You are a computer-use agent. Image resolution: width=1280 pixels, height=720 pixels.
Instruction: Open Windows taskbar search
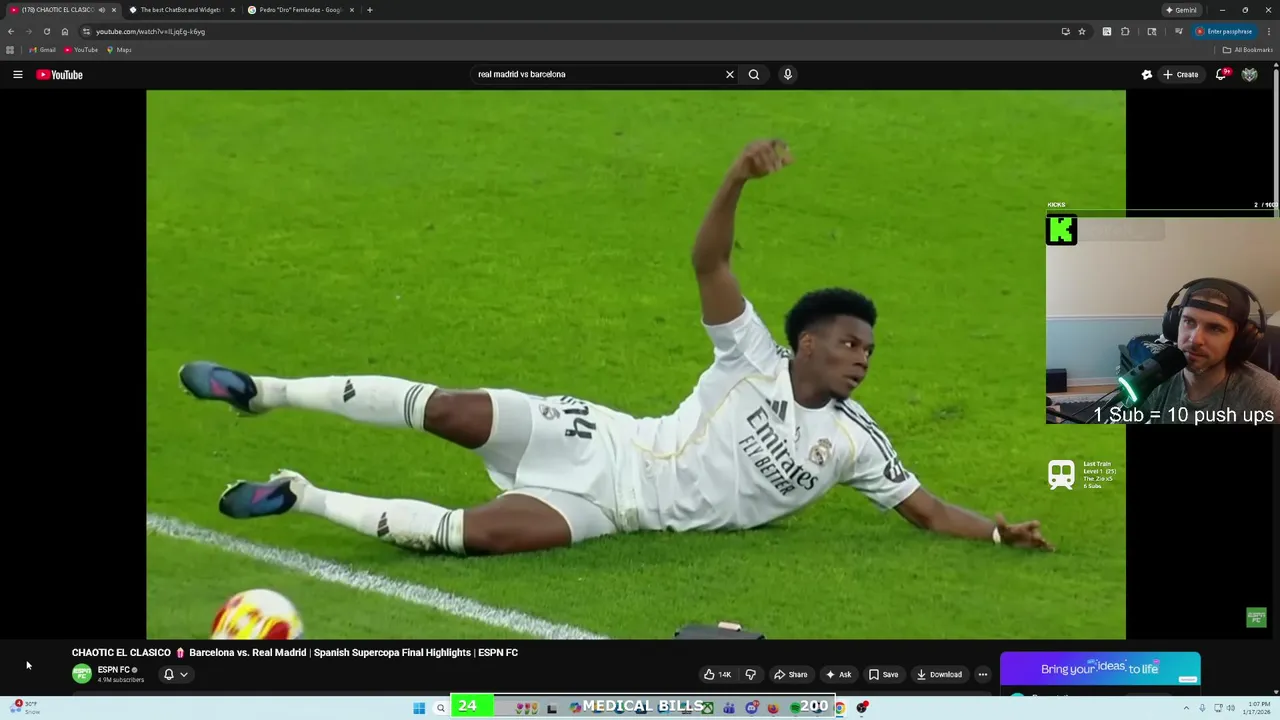(x=440, y=708)
